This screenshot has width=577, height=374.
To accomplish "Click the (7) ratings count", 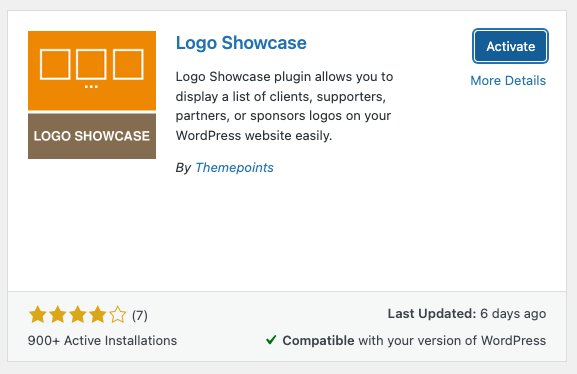I will 140,315.
